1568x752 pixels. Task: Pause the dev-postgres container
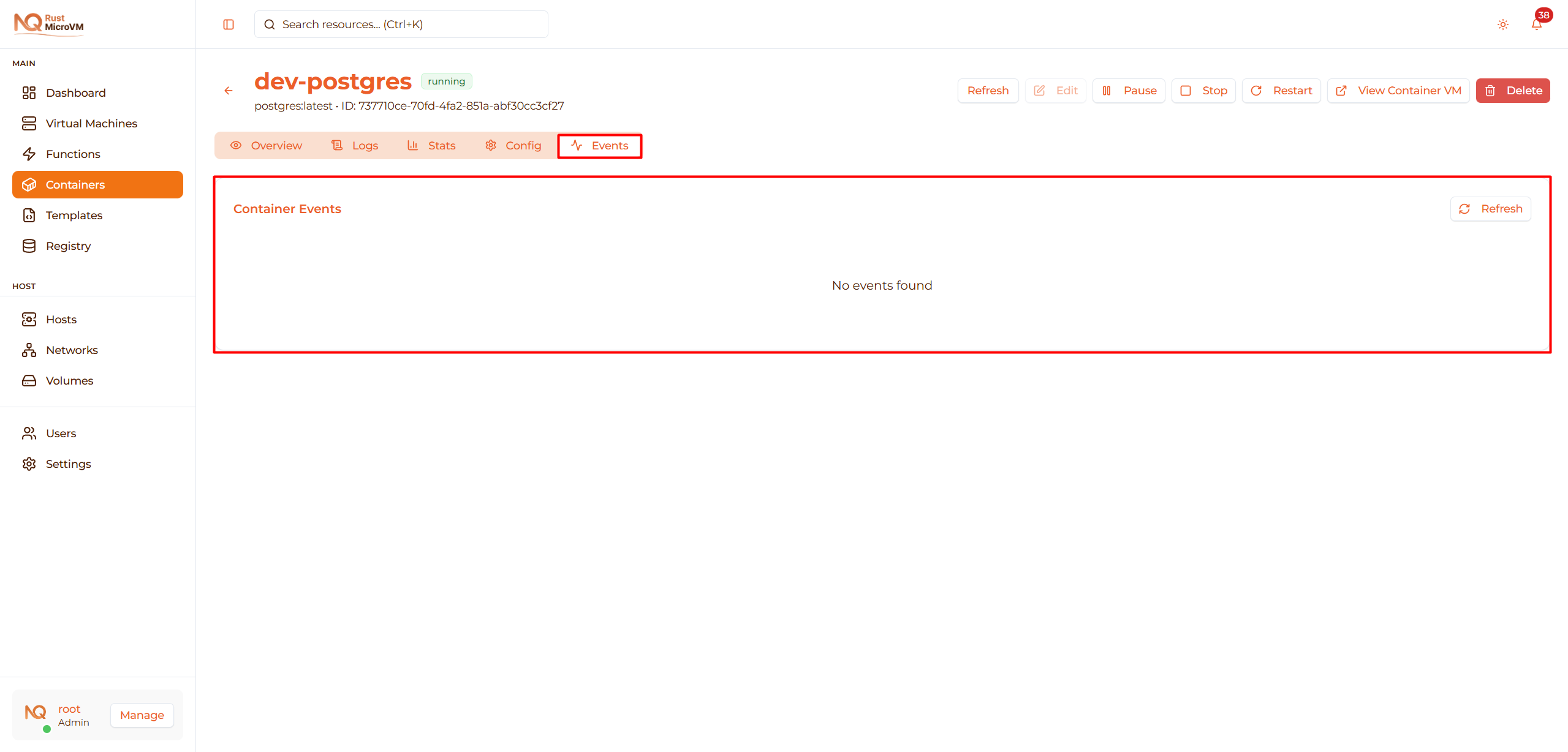(1129, 90)
